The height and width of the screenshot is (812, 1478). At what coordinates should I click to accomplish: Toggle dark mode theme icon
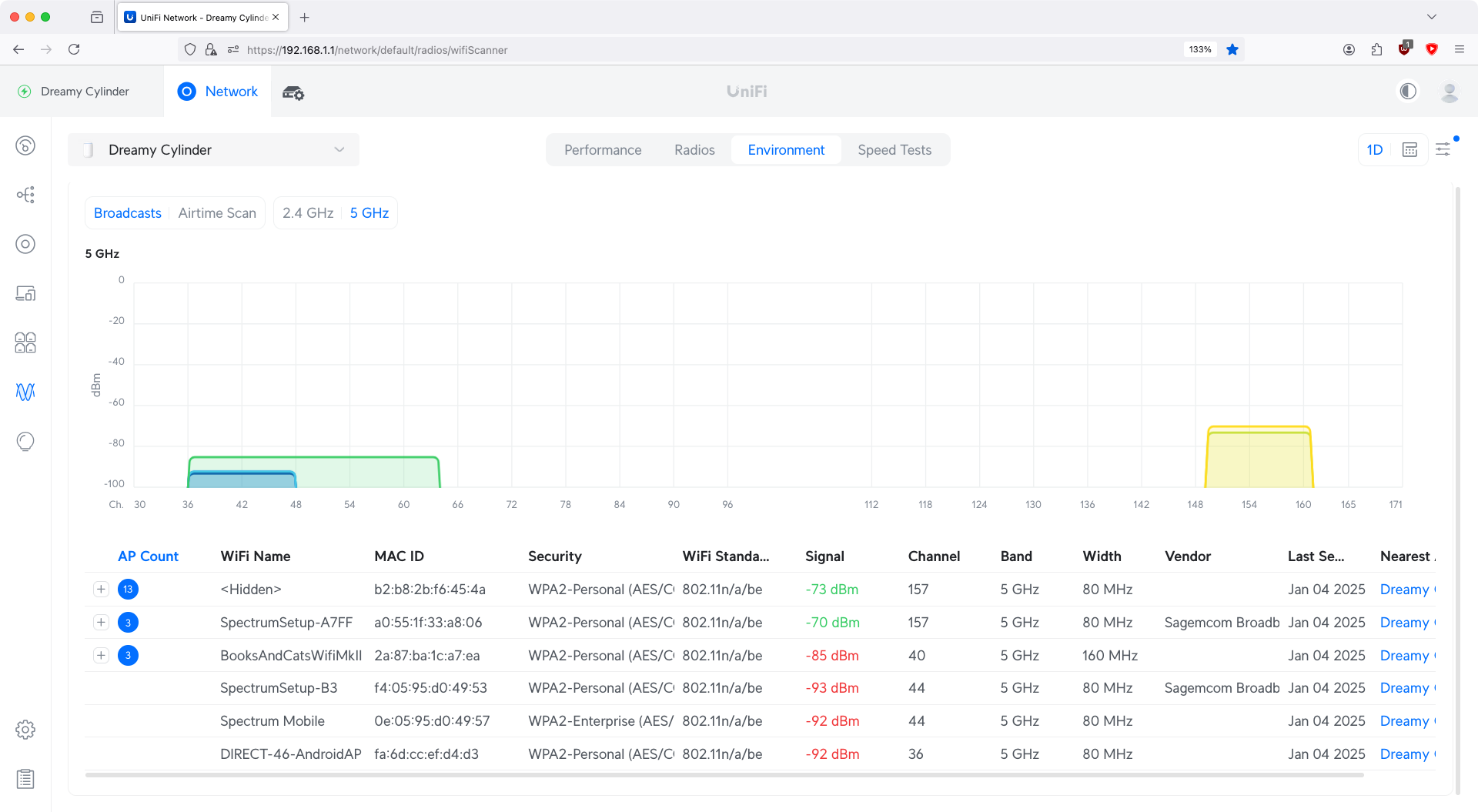pyautogui.click(x=1408, y=92)
